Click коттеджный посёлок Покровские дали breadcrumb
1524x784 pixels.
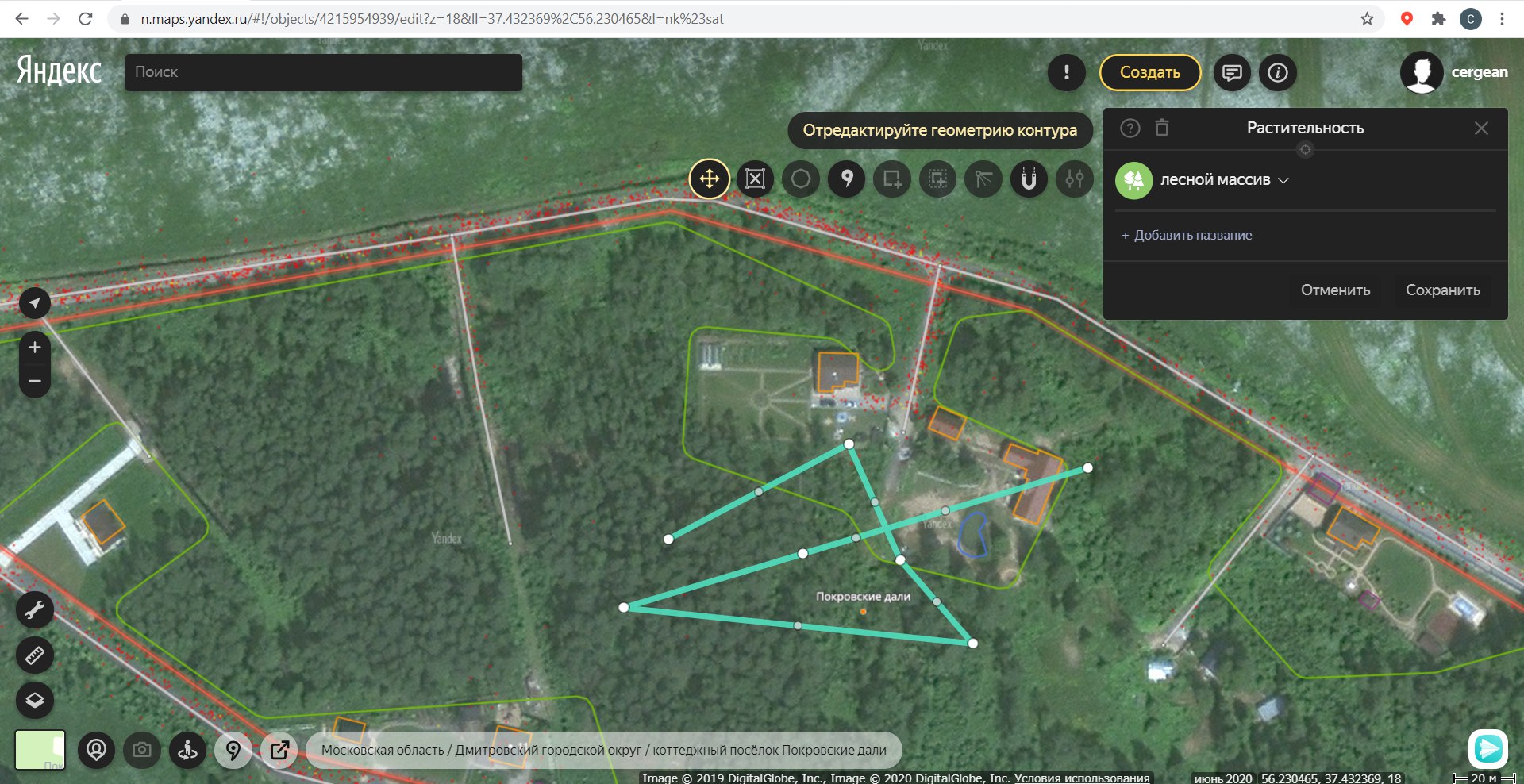click(769, 750)
